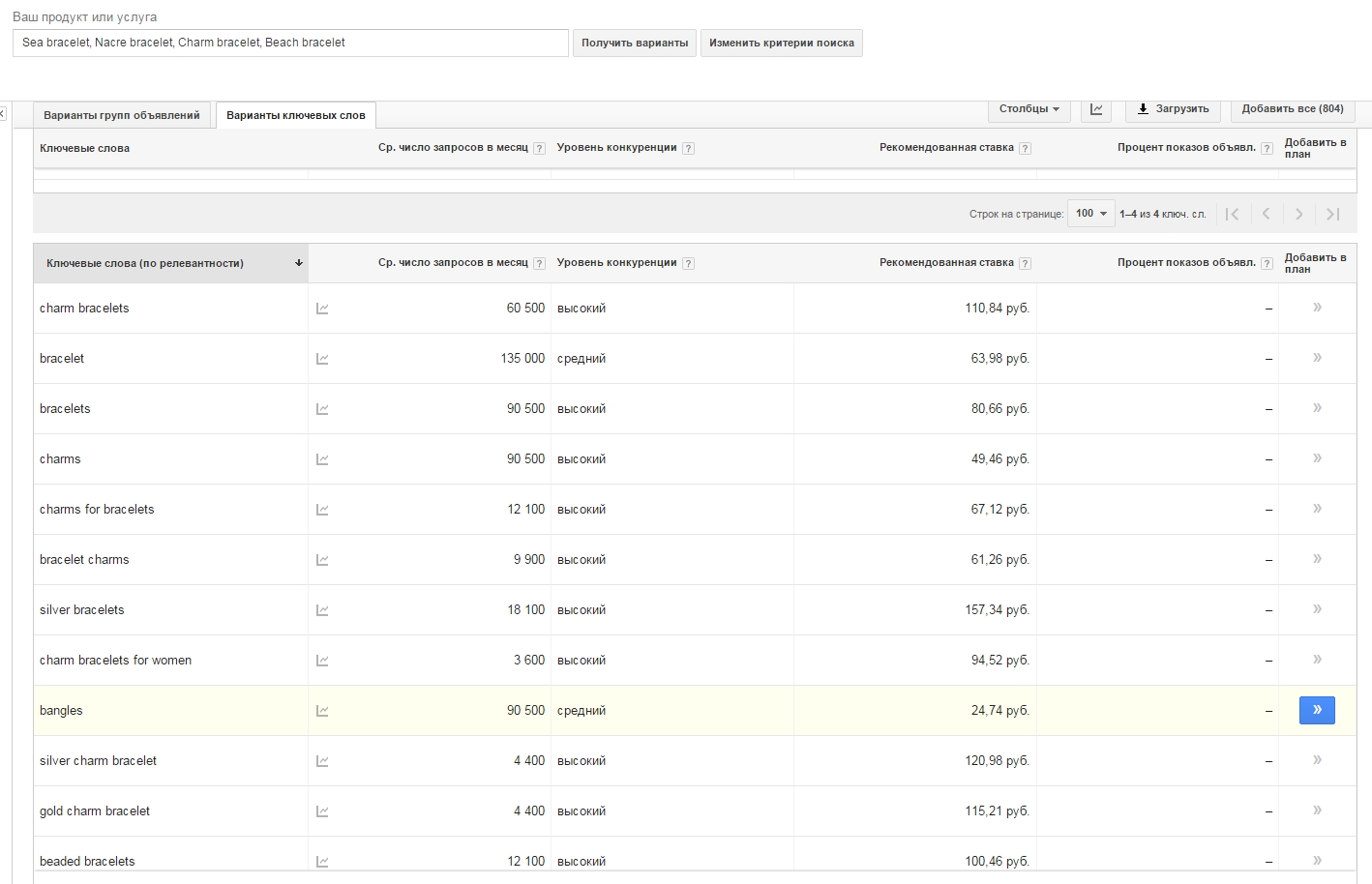Screen dimensions: 1372x884
Task: Add bracelet keyword to plan
Action: click(1317, 358)
